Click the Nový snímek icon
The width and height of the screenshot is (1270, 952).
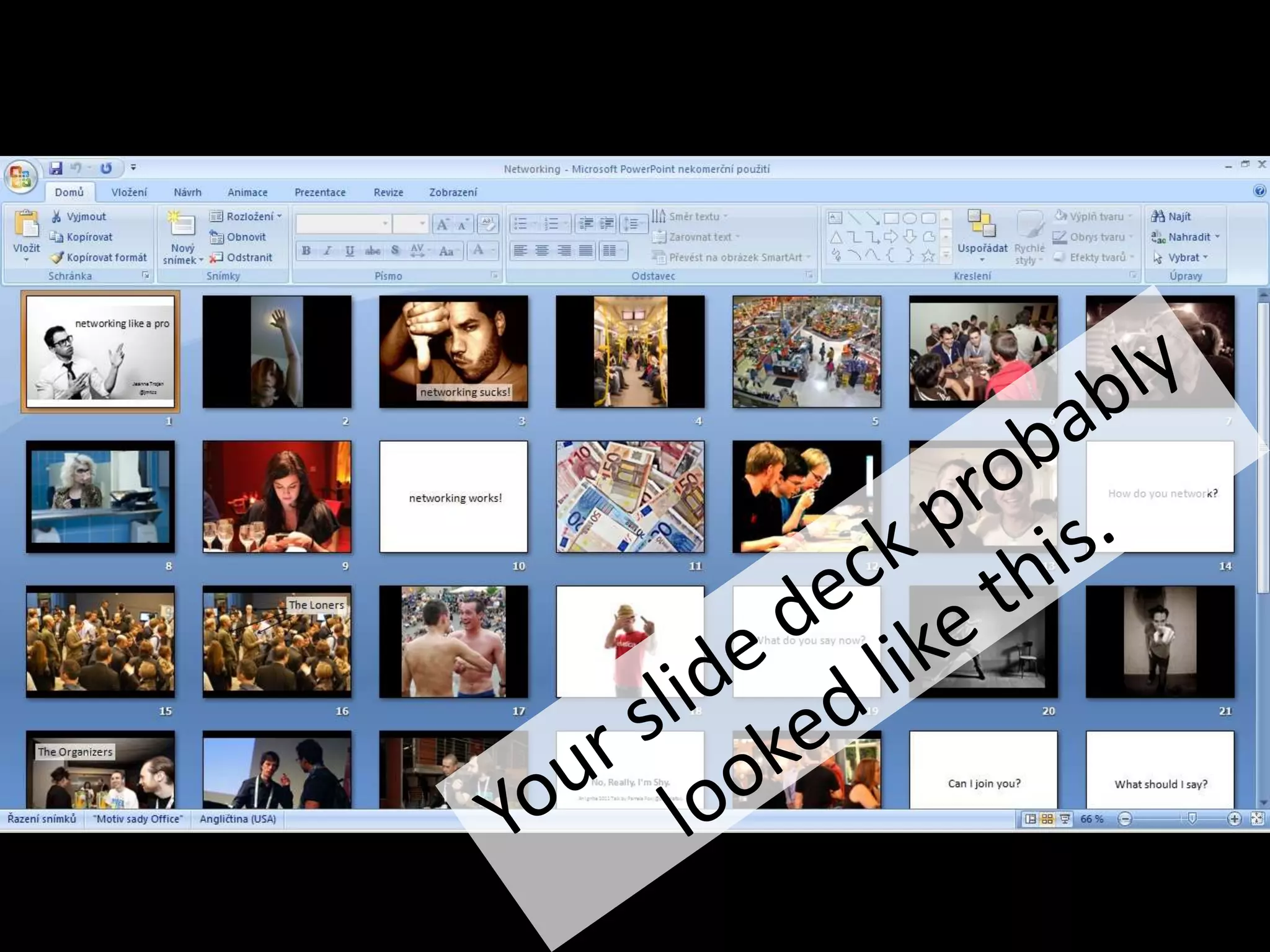tap(182, 224)
